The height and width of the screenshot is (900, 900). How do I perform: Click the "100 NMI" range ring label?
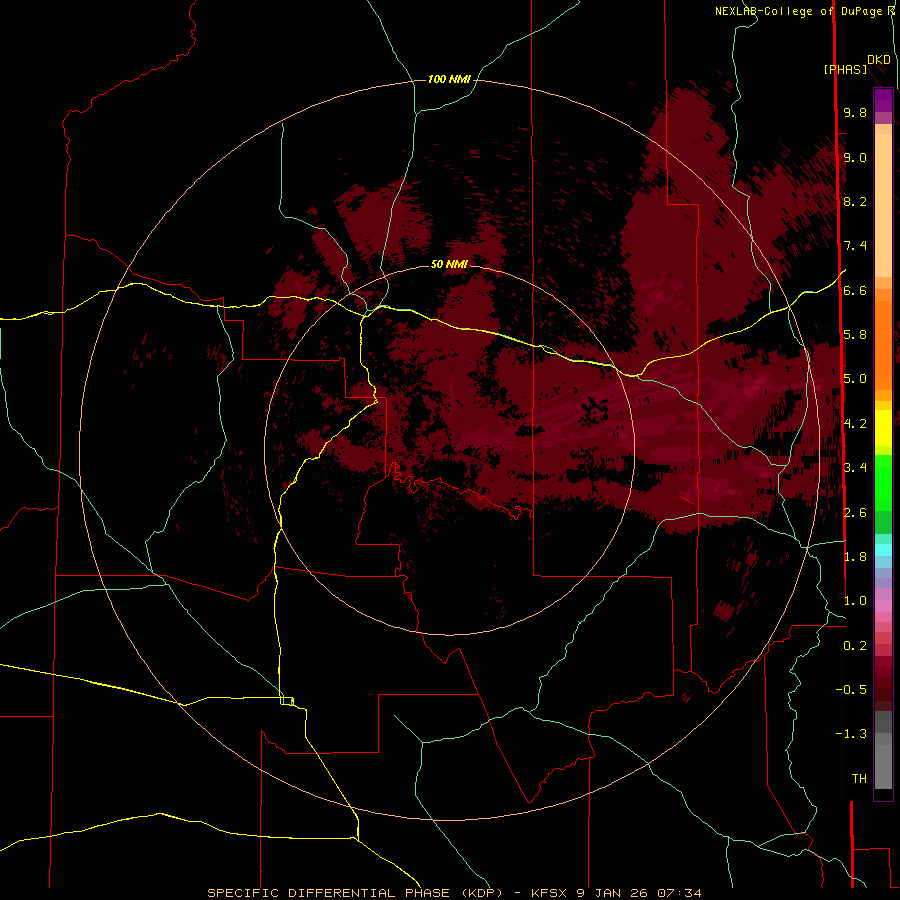tap(449, 79)
